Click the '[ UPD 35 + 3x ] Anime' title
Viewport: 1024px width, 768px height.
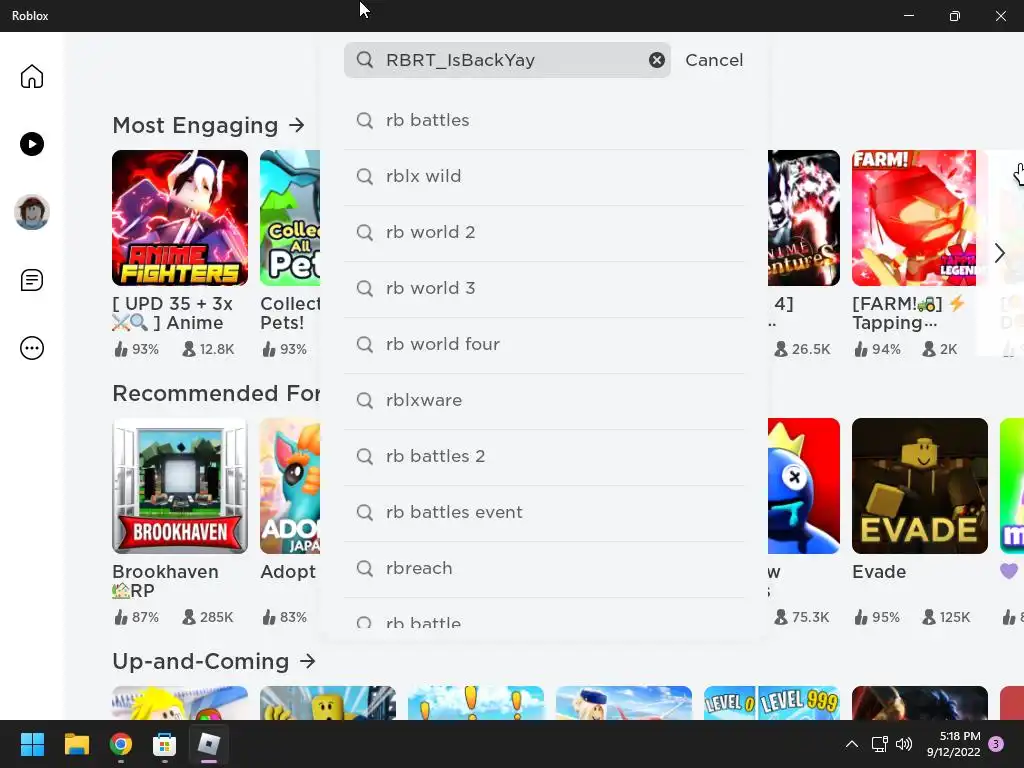(x=172, y=313)
